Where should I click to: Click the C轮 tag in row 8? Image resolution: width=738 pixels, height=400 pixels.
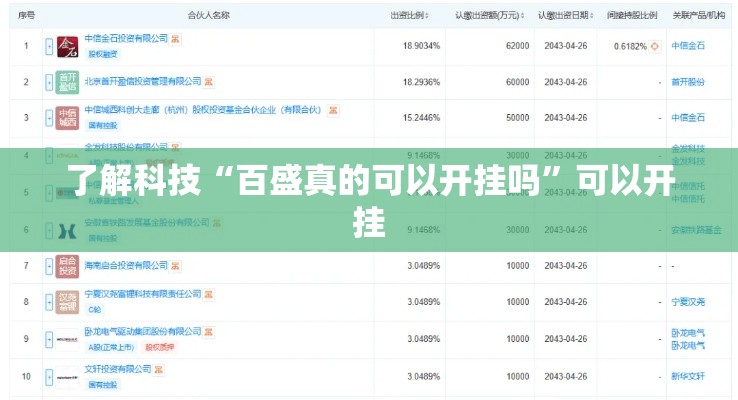click(95, 310)
